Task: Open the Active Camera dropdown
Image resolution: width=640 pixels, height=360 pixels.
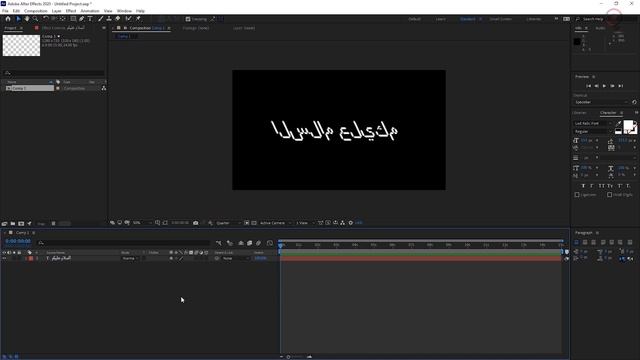Action: click(276, 223)
